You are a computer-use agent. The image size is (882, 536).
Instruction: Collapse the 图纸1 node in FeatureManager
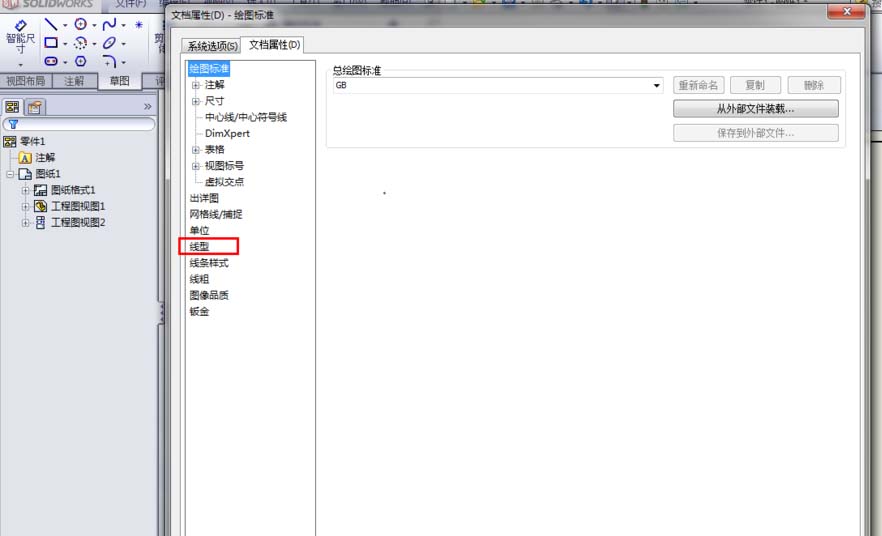(x=10, y=174)
